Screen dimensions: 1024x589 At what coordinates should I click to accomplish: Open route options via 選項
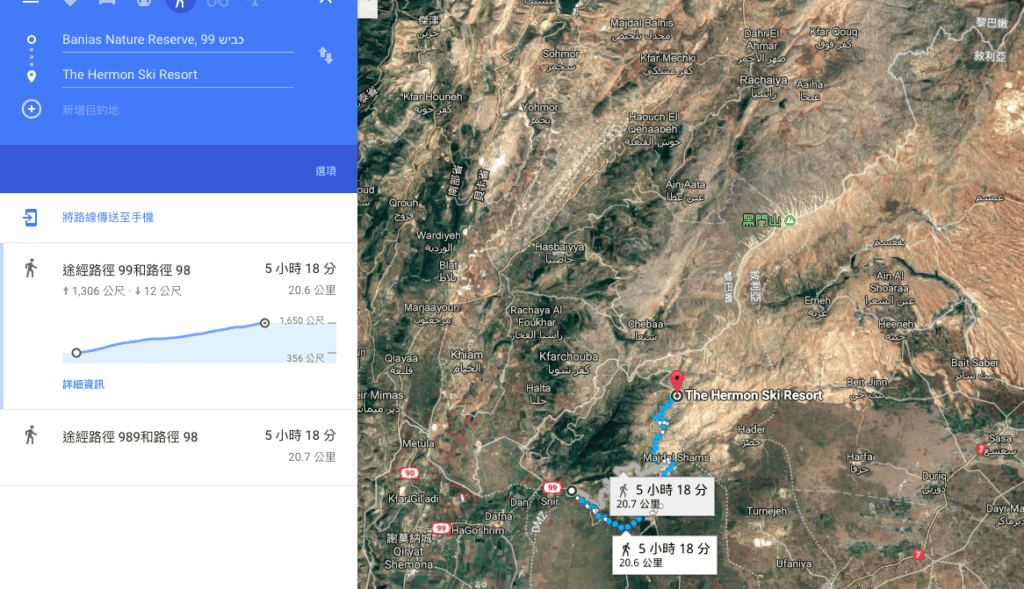point(325,171)
